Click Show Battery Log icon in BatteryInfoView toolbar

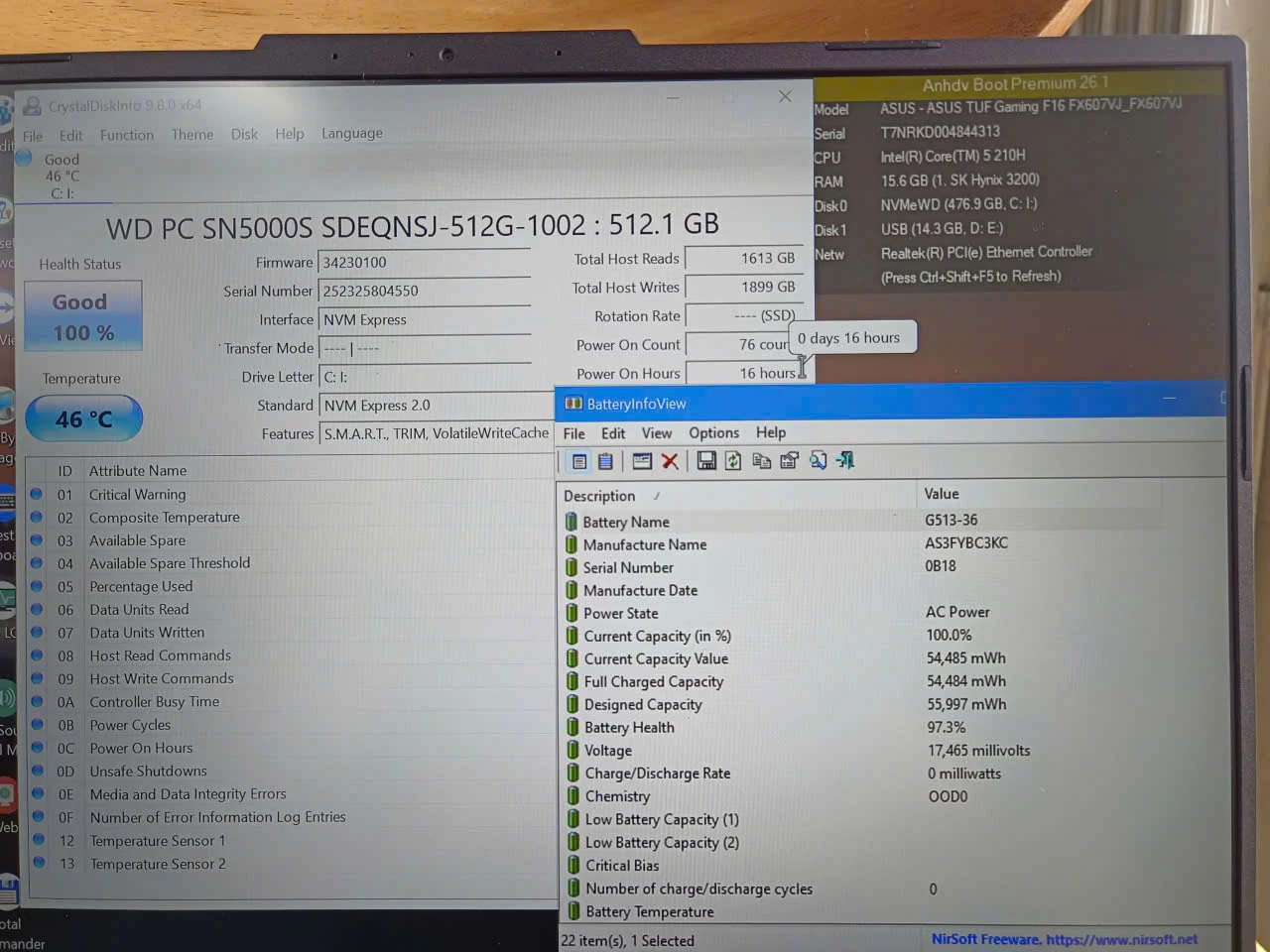pos(605,461)
